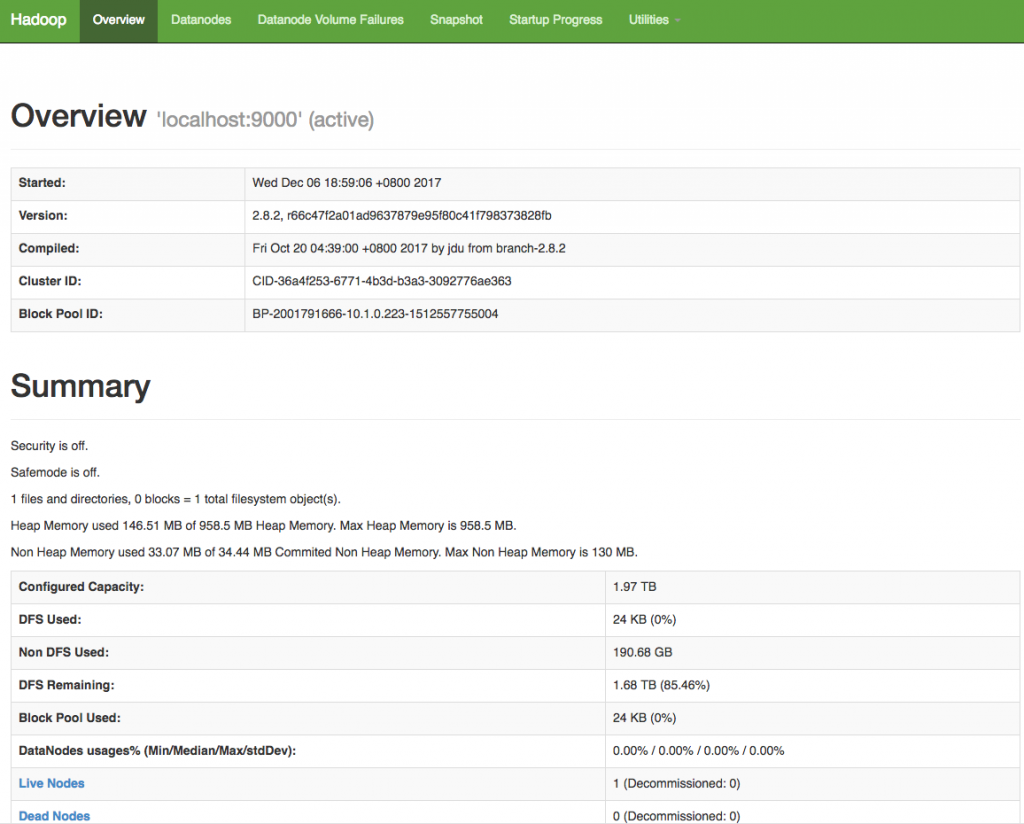The width and height of the screenshot is (1024, 824).
Task: Select Live Nodes count '1 (Decommissioned: 0)'
Action: click(x=676, y=784)
